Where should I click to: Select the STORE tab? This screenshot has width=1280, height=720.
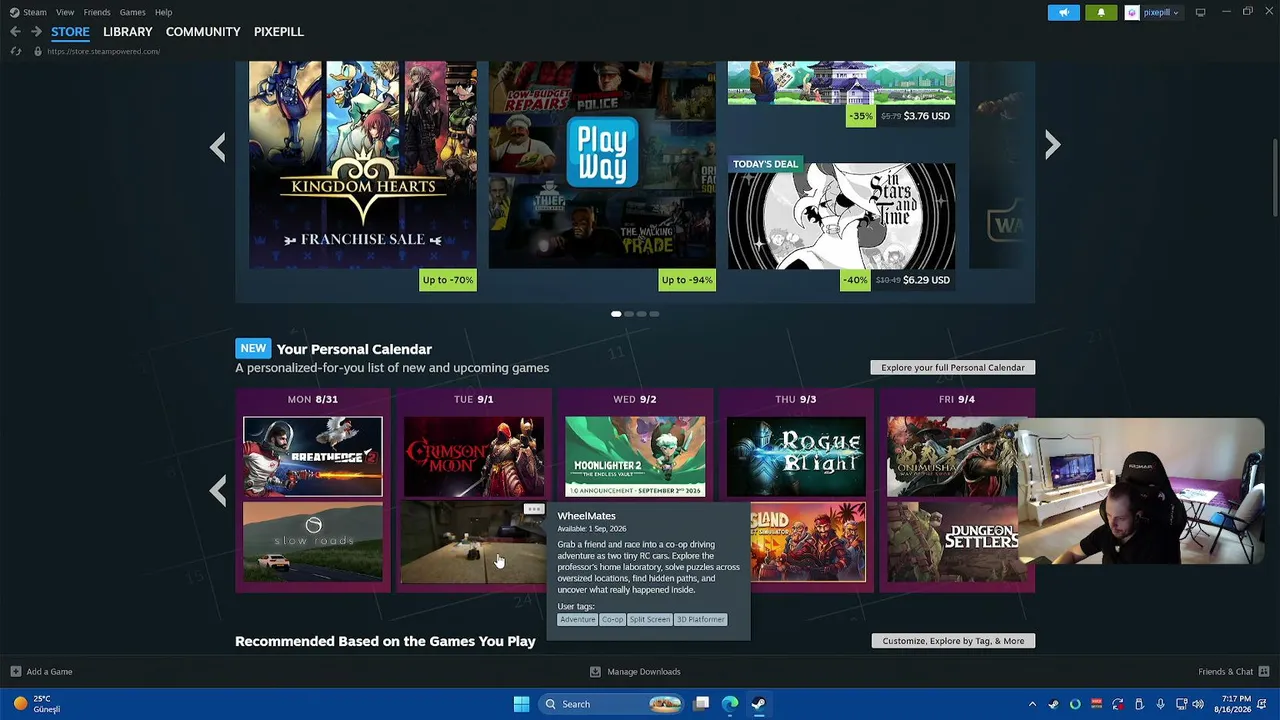click(70, 32)
